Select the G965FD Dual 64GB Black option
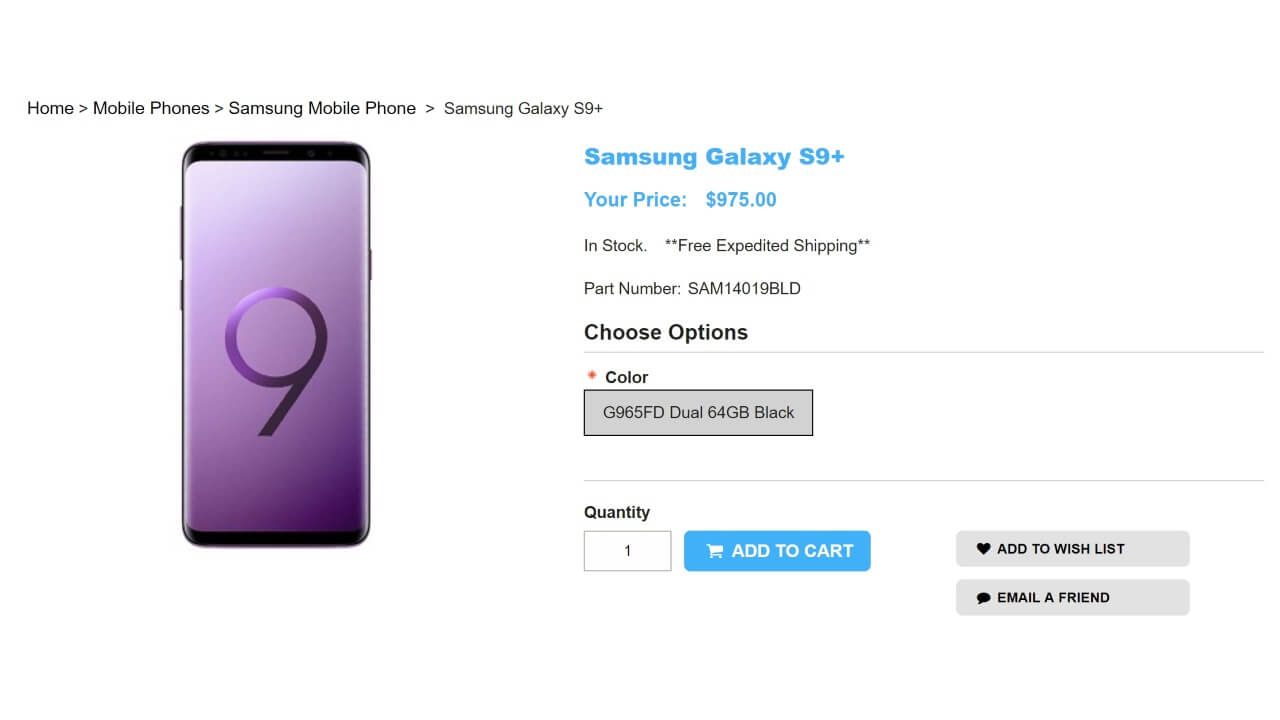The height and width of the screenshot is (720, 1280). tap(698, 413)
